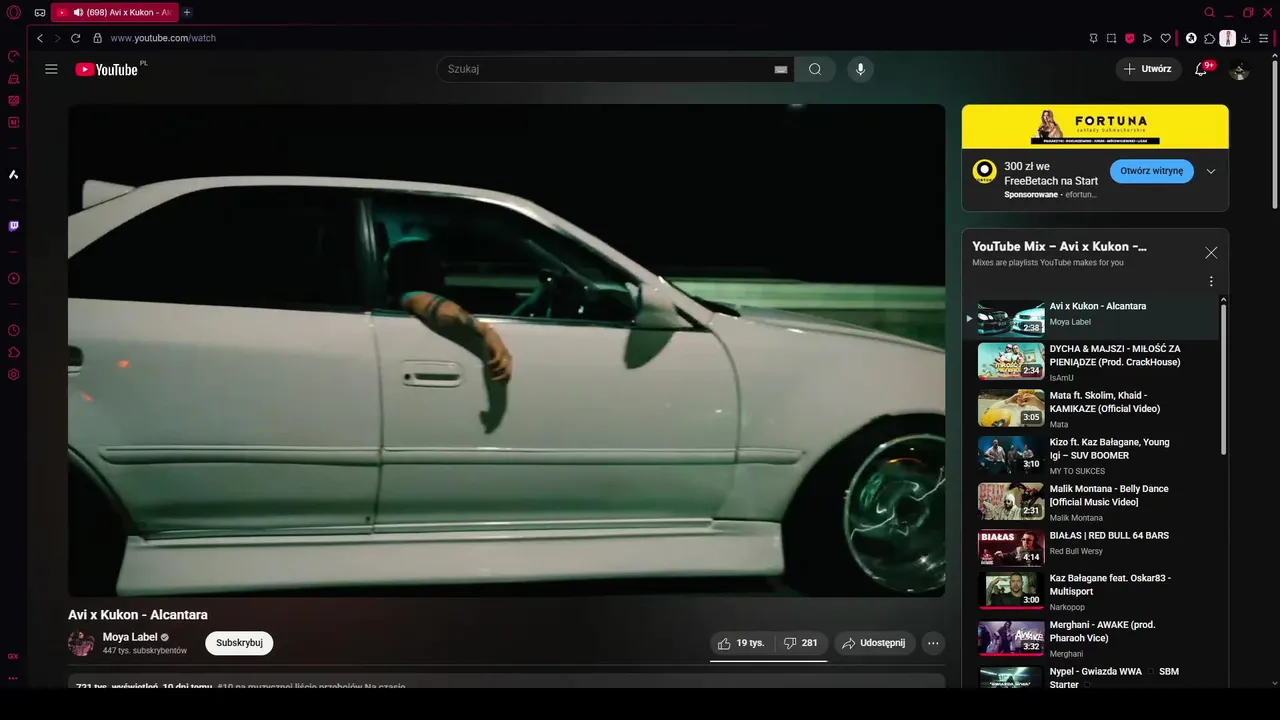This screenshot has height=720, width=1280.
Task: Open the Opera GX main menu logo
Action: (14, 12)
